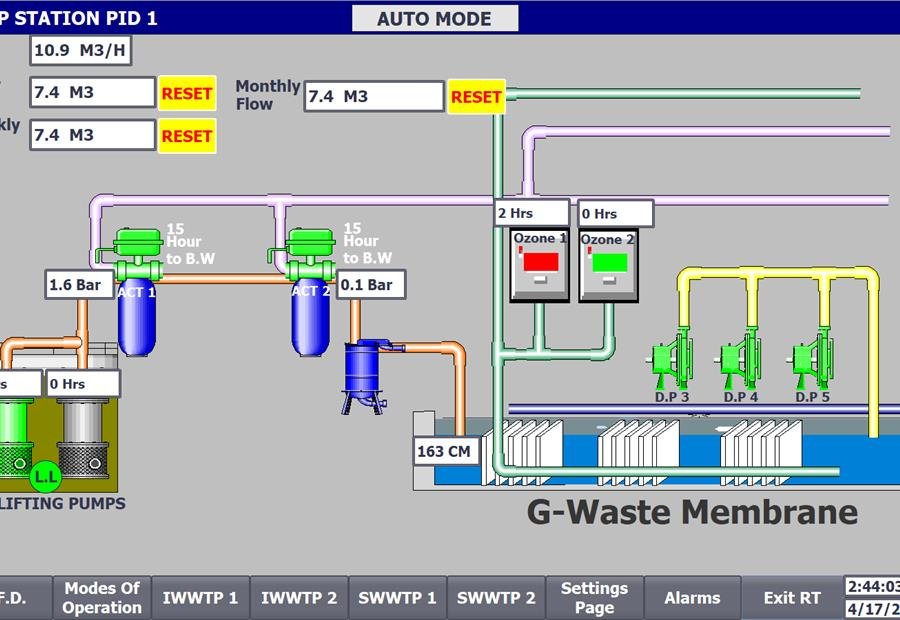The width and height of the screenshot is (900, 620).
Task: Click the 163 CM tank level reading
Action: pyautogui.click(x=448, y=451)
